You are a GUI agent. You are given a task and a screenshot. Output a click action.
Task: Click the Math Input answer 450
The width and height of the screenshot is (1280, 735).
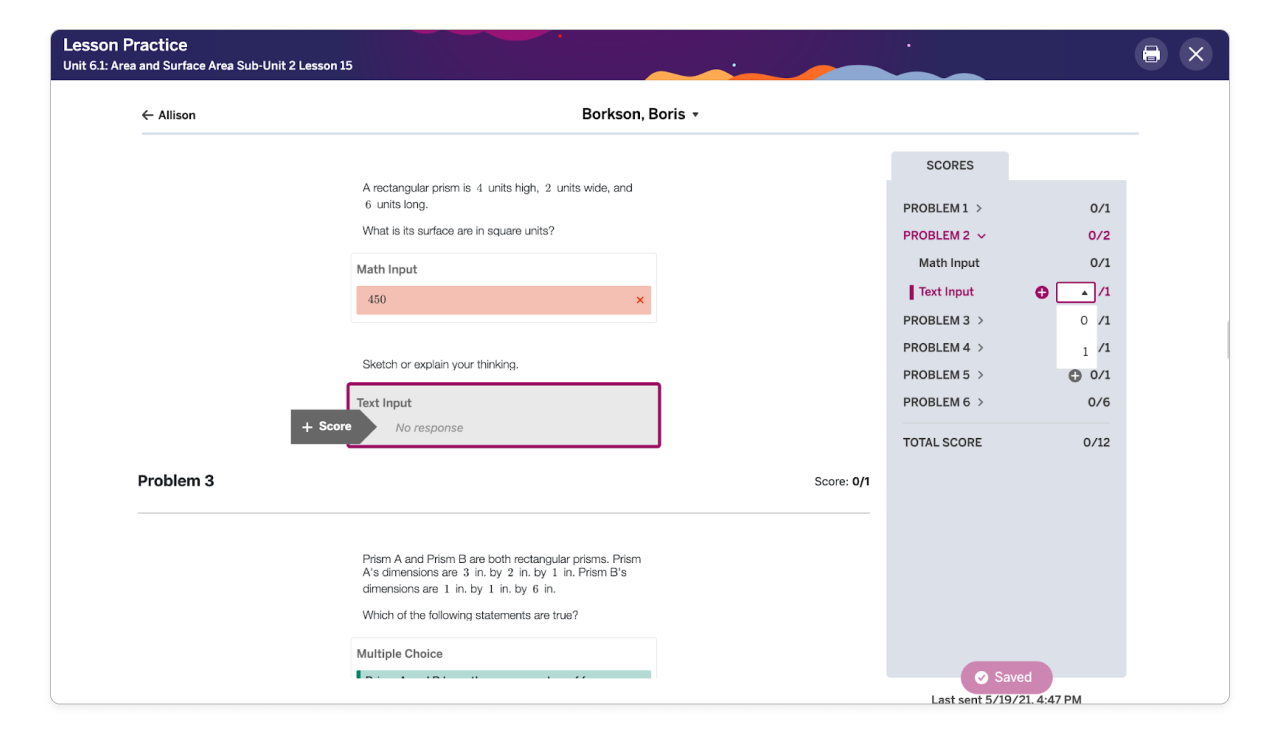coord(504,299)
